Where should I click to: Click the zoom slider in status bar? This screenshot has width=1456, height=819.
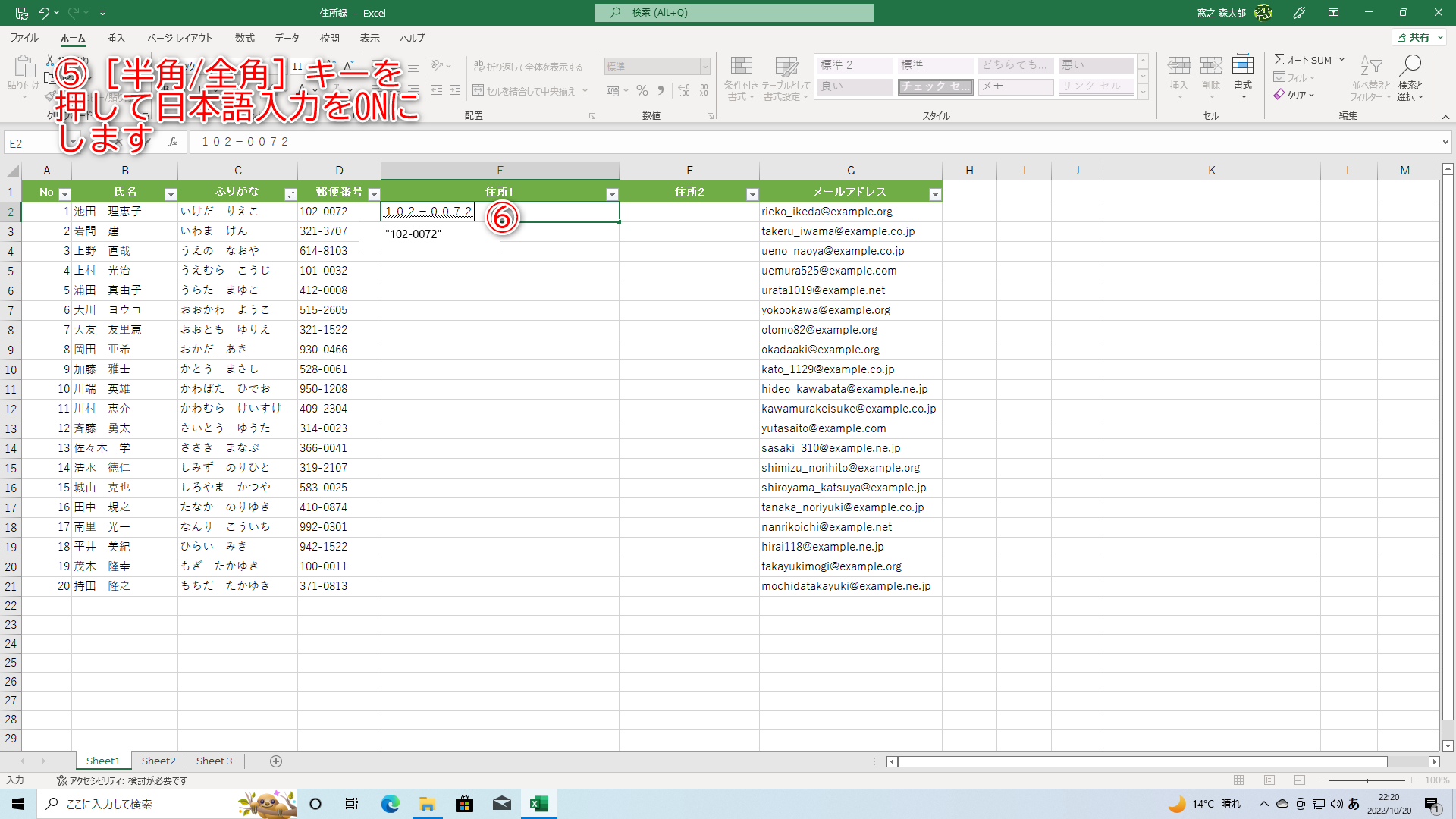(x=1367, y=780)
